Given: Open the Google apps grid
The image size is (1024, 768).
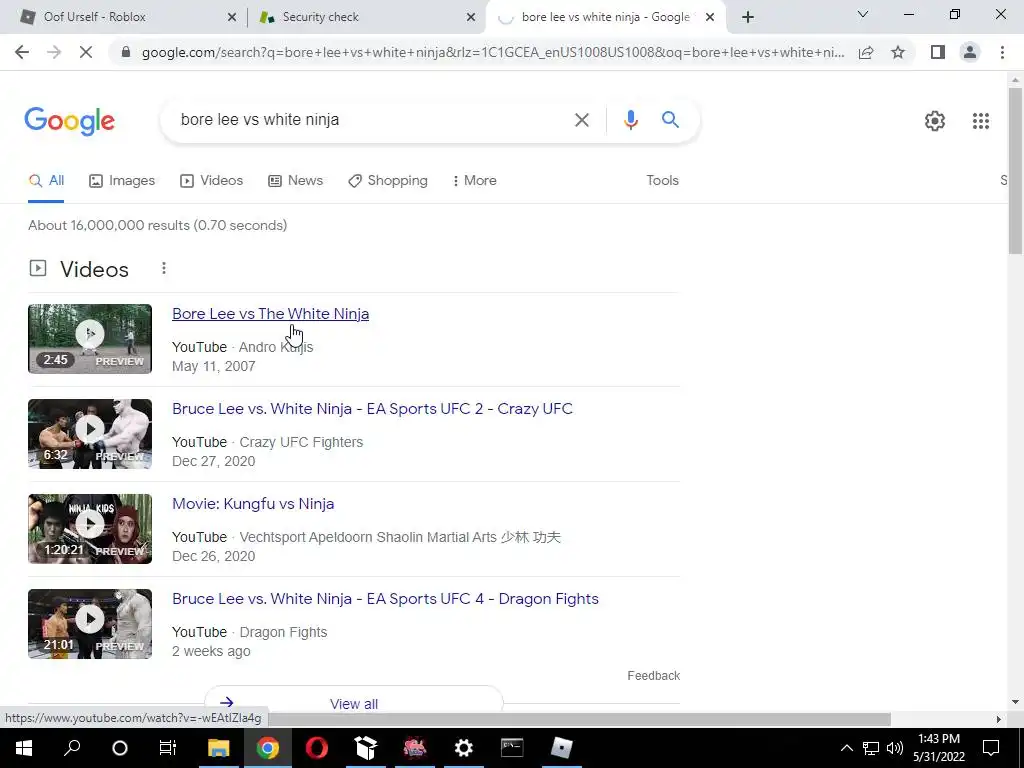Looking at the screenshot, I should tap(980, 121).
